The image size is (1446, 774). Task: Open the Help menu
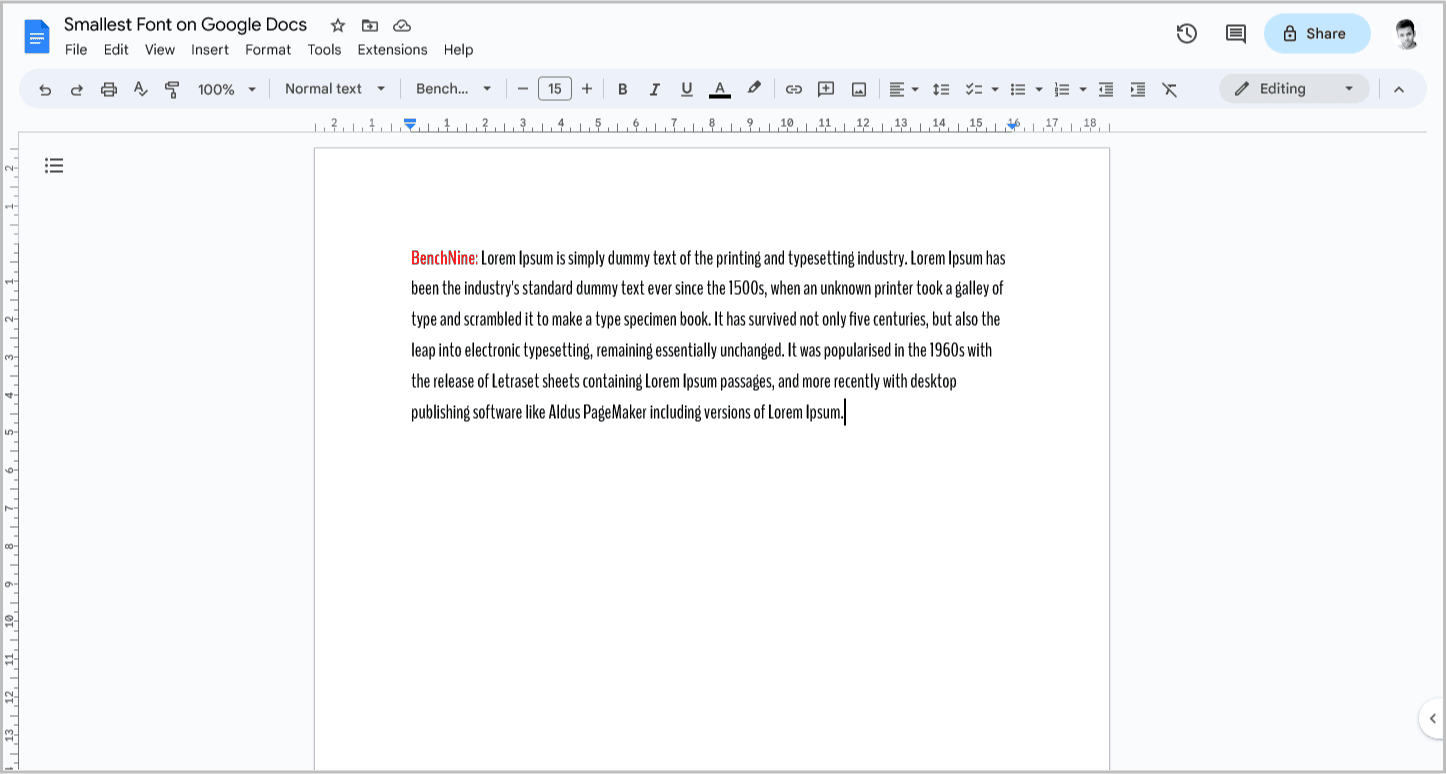[458, 50]
